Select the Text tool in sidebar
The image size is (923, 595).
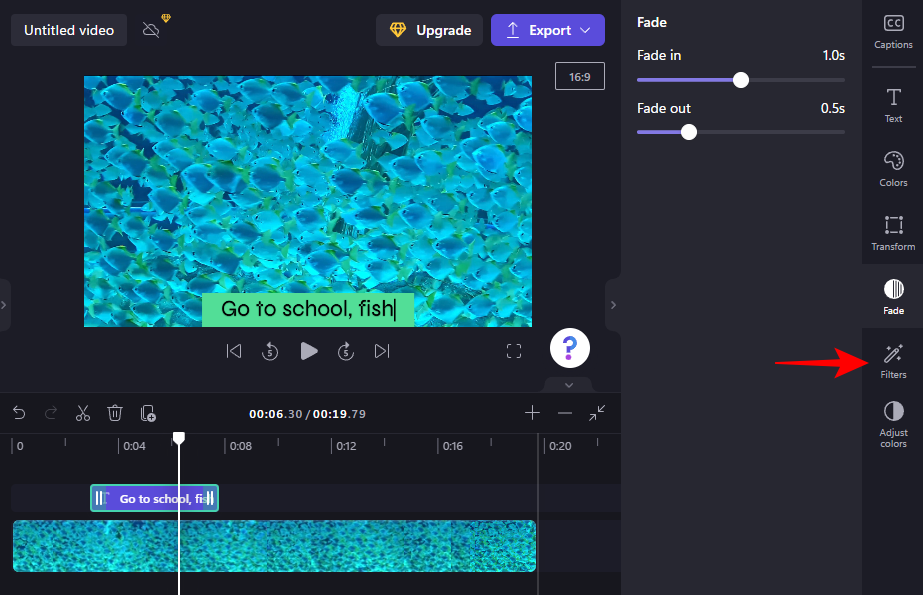coord(893,104)
